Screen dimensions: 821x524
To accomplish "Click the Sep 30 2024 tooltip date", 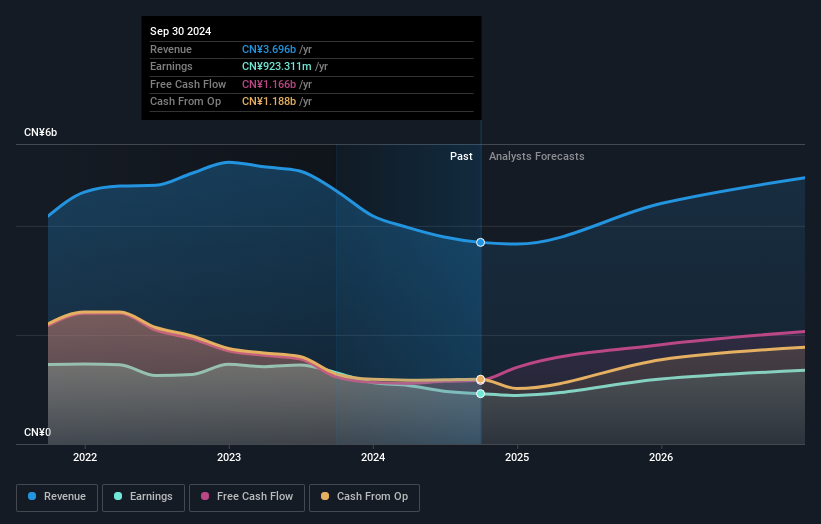I will (x=181, y=31).
